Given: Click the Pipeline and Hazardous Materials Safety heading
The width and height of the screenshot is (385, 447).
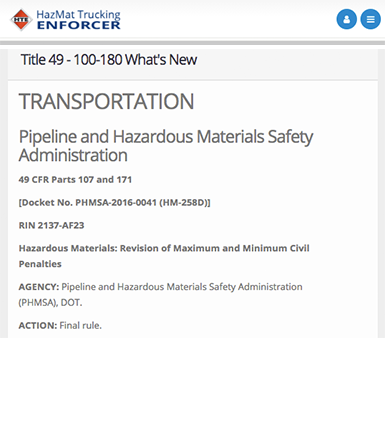Looking at the screenshot, I should (166, 137).
